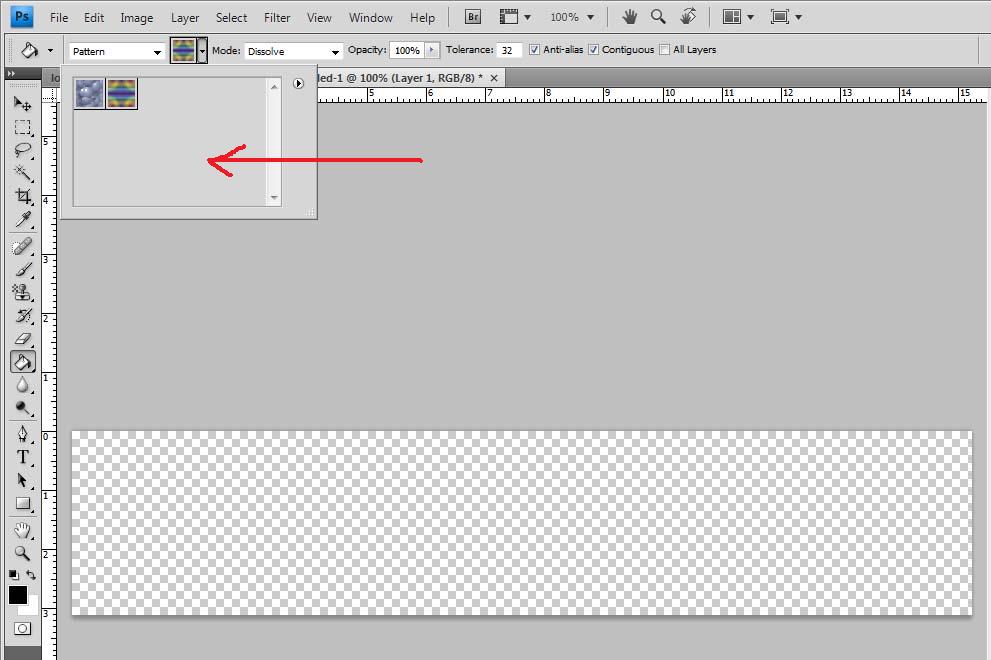Viewport: 991px width, 660px height.
Task: Open the View menu
Action: tap(319, 18)
